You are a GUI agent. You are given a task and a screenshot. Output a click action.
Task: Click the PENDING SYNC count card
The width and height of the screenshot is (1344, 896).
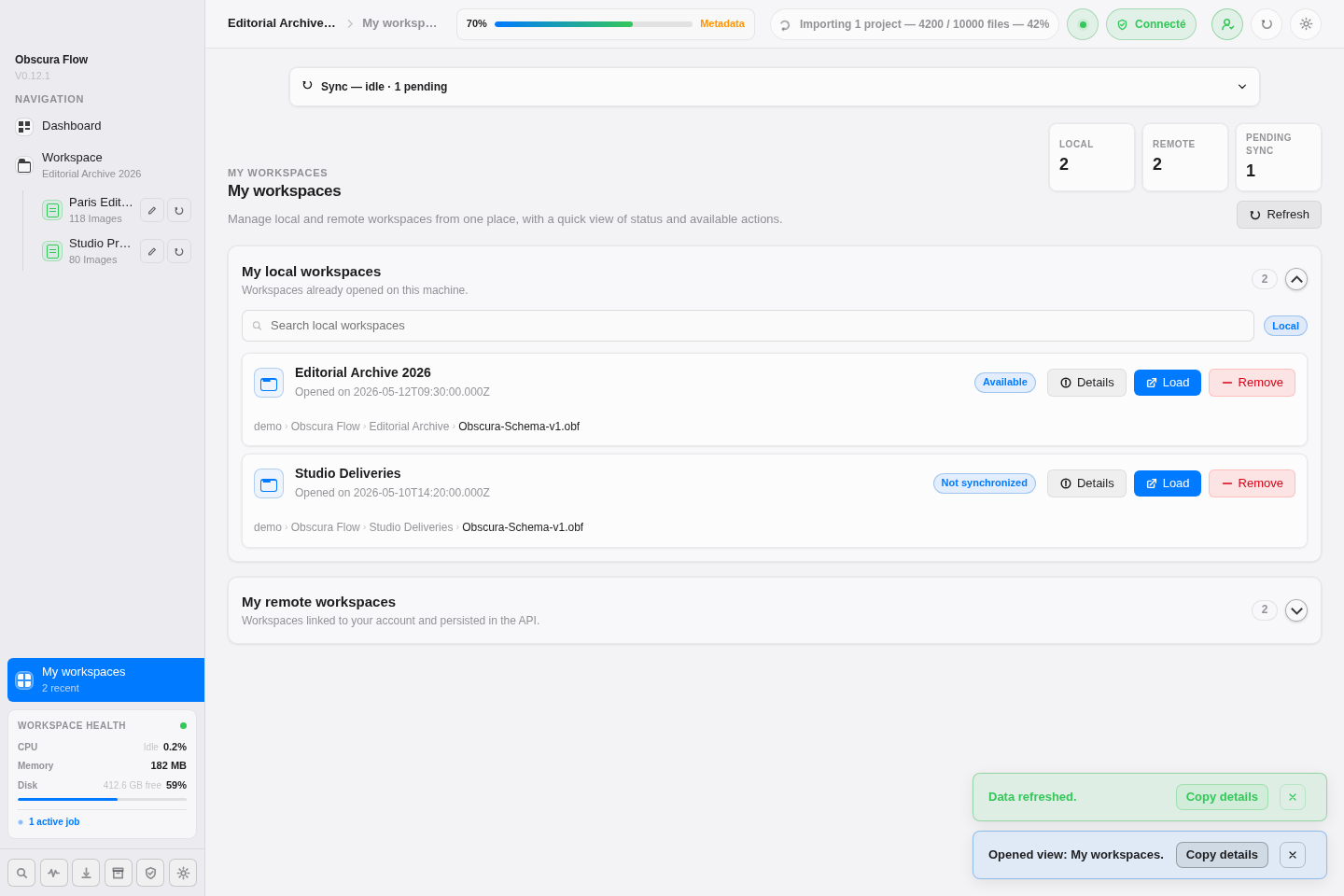pos(1279,157)
